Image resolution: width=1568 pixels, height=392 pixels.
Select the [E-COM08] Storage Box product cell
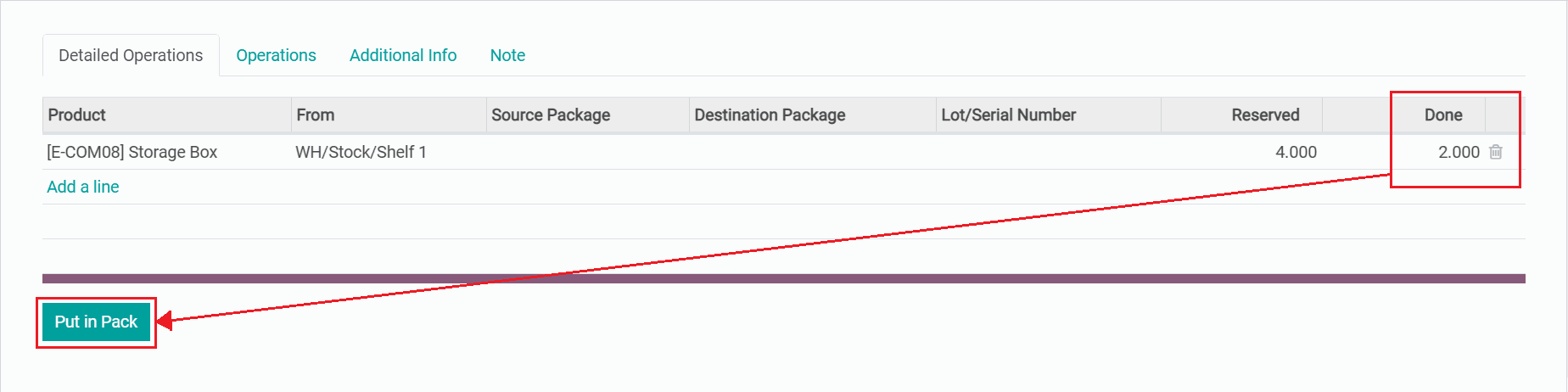pyautogui.click(x=132, y=152)
